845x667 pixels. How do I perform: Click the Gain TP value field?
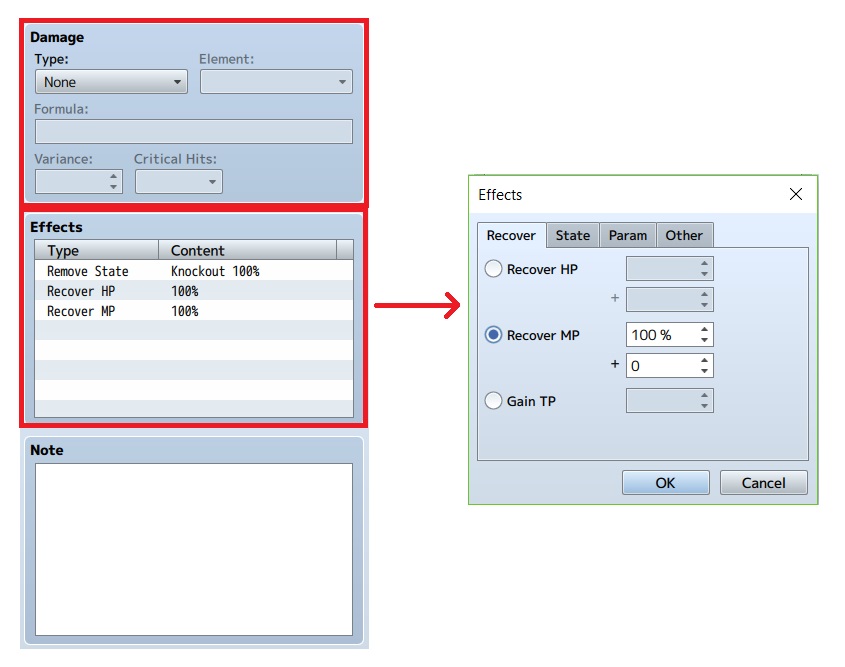[669, 401]
